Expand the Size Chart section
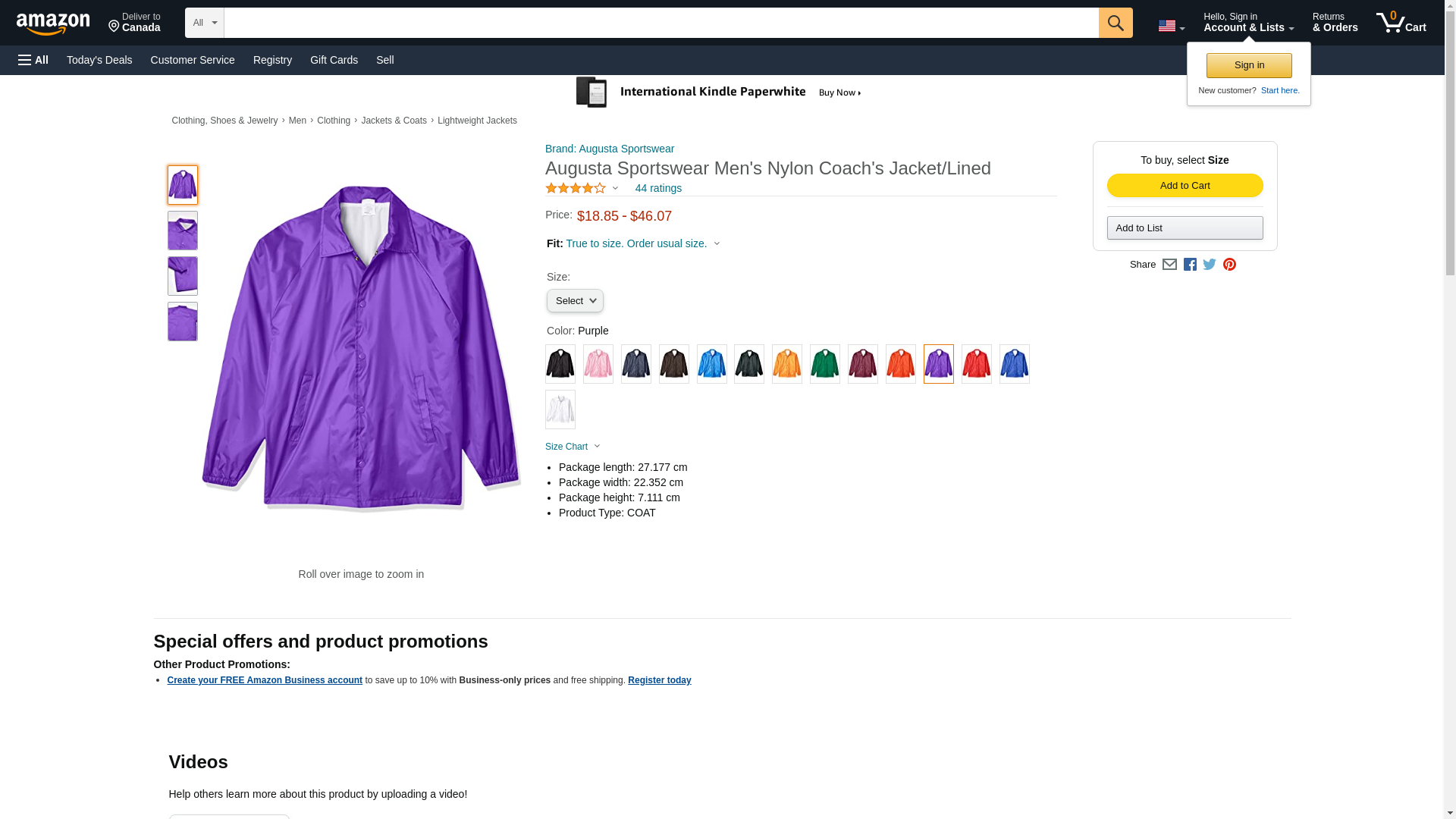Screen dimensions: 1456x819 (573, 447)
